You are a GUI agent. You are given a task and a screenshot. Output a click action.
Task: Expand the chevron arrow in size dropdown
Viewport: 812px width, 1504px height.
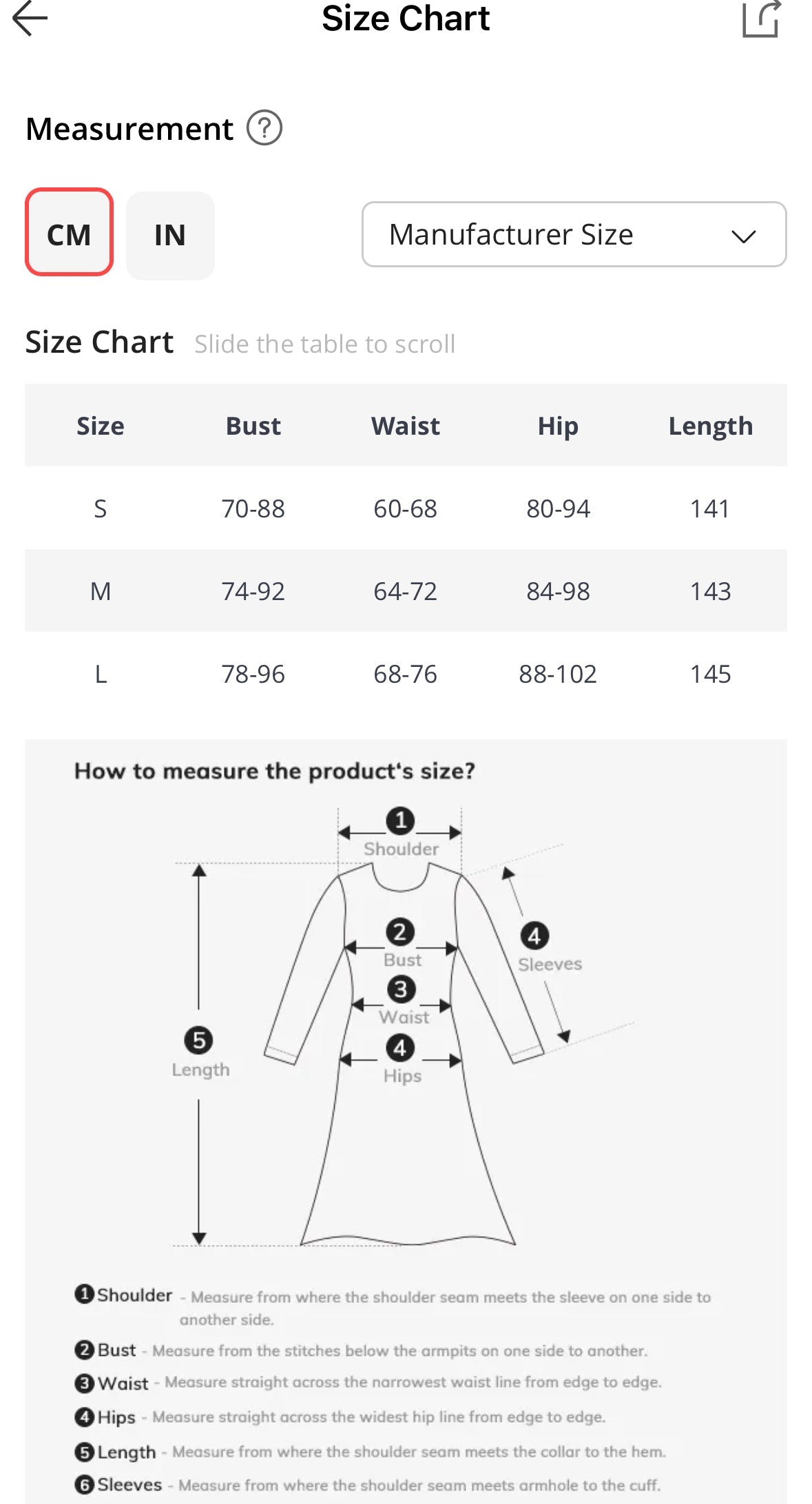pos(744,236)
